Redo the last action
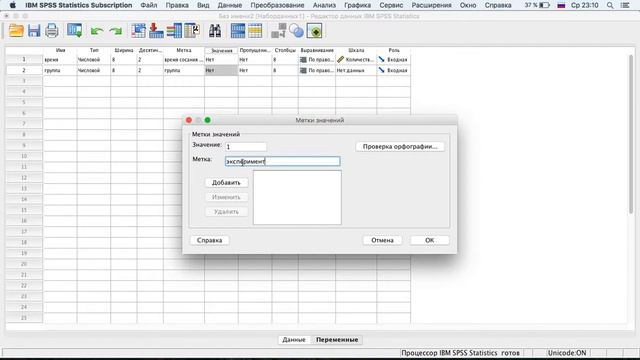640x360 pixels. point(116,31)
